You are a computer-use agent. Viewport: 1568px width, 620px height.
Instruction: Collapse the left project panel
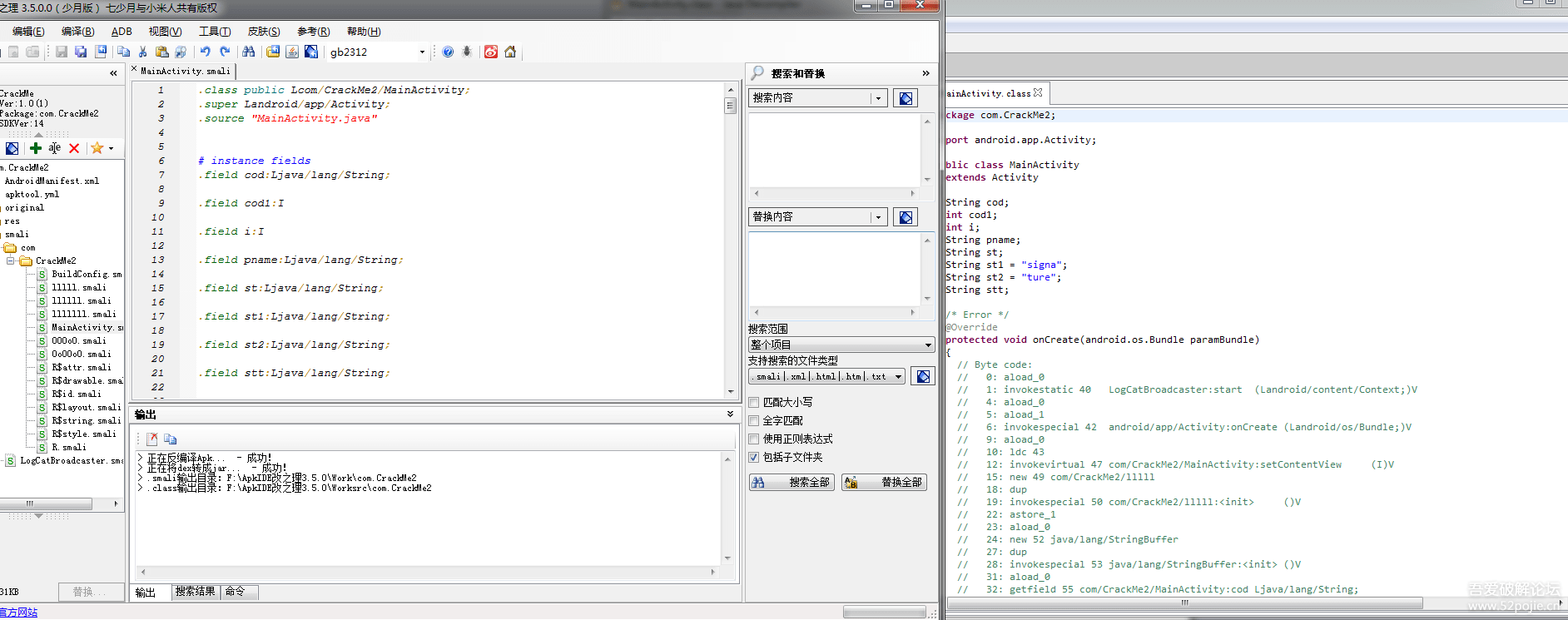click(113, 73)
